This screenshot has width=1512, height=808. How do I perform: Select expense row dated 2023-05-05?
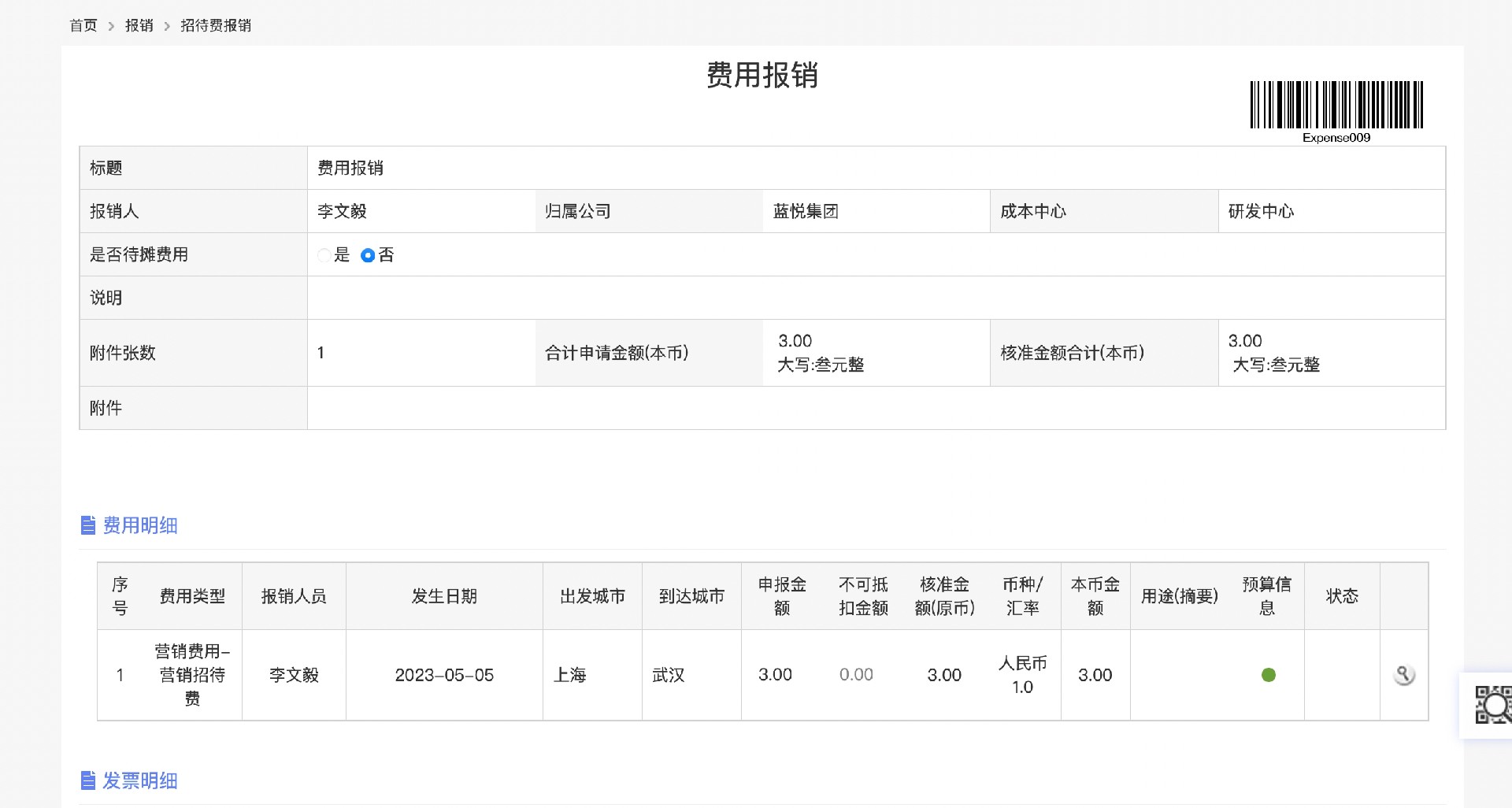pyautogui.click(x=762, y=675)
